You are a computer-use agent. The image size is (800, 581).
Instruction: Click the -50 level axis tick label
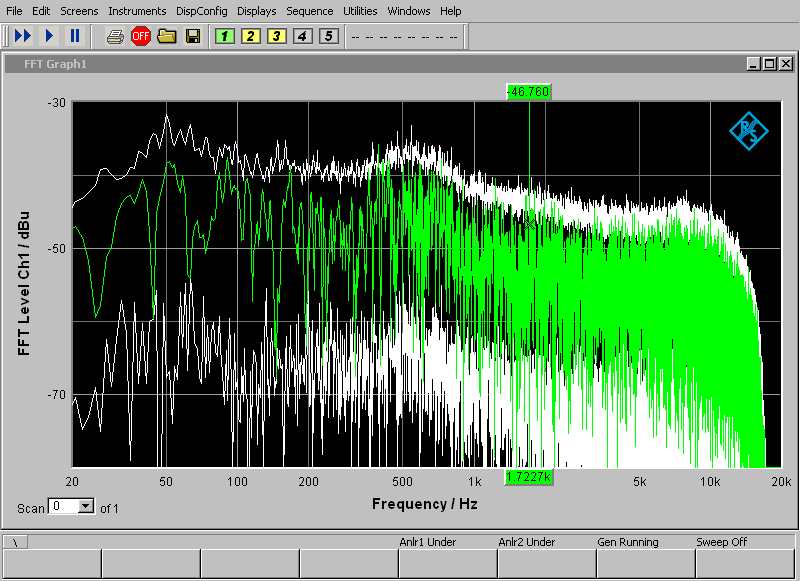(x=56, y=248)
